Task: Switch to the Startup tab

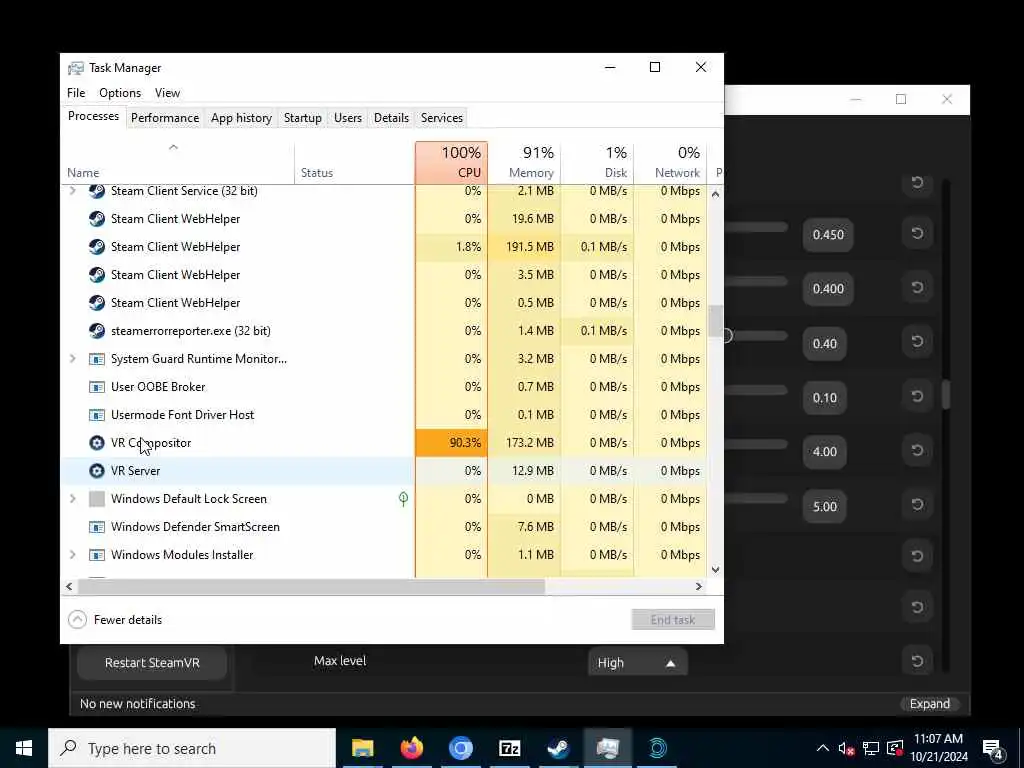Action: coord(302,118)
